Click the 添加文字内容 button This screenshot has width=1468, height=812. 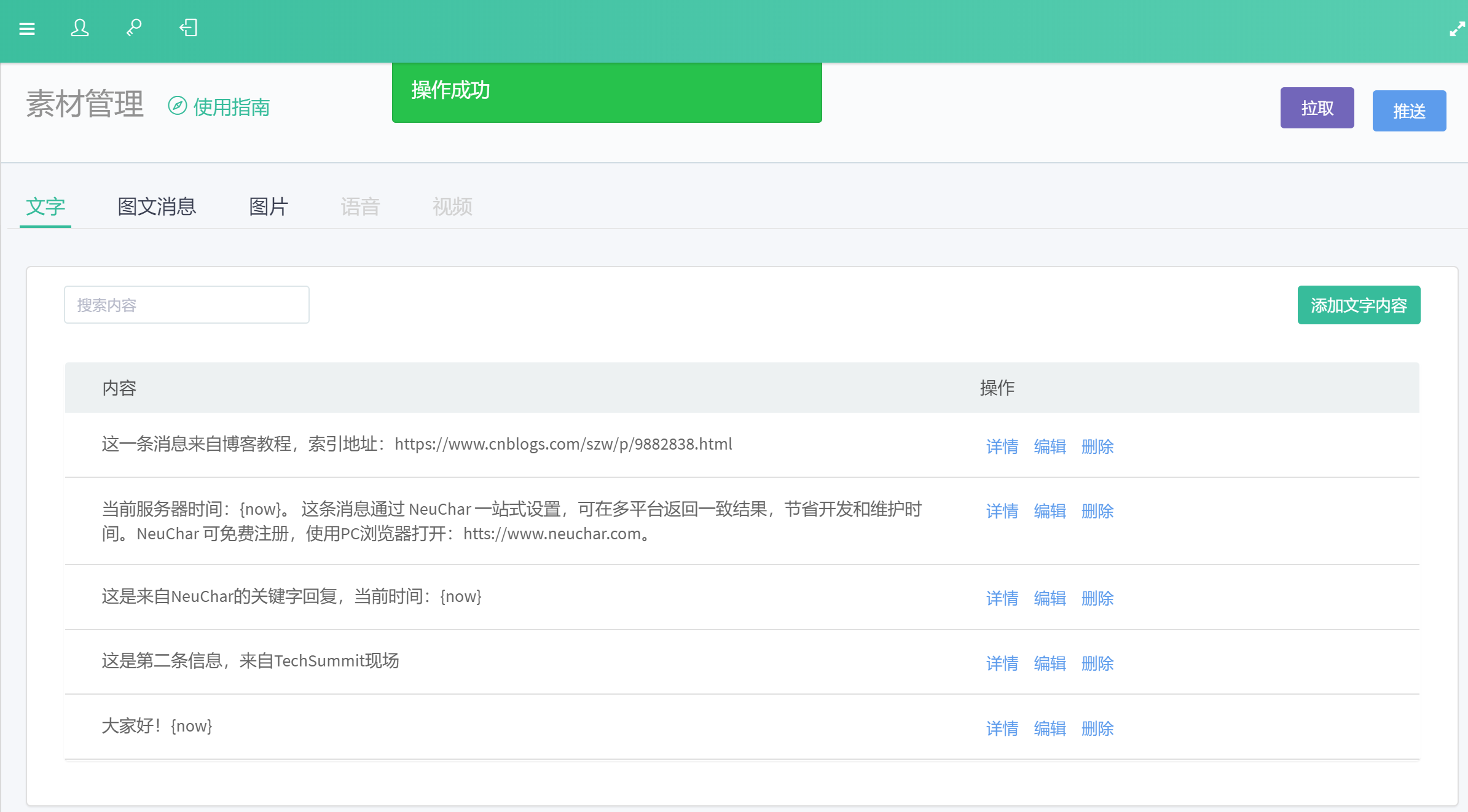tap(1359, 305)
